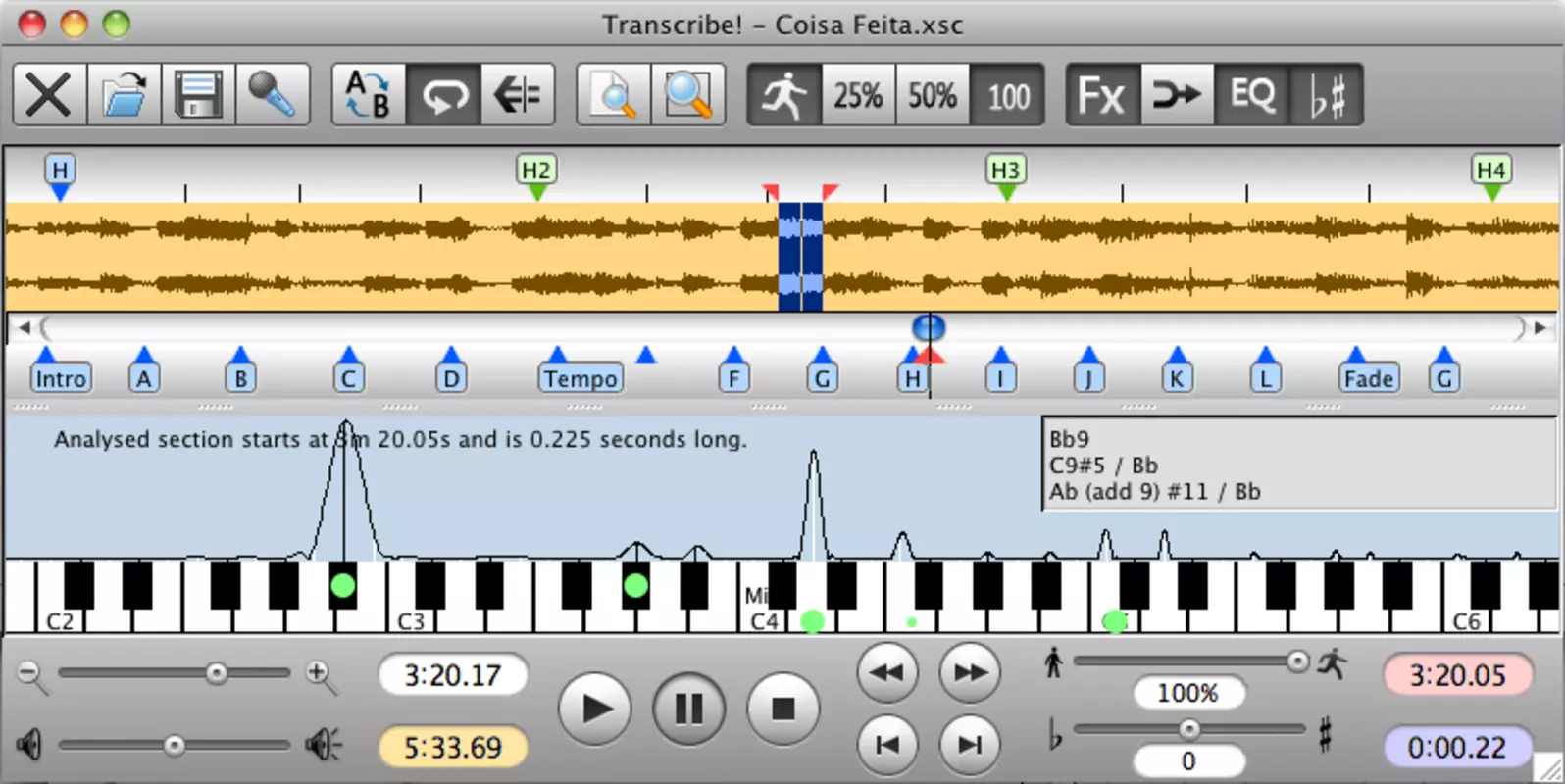Click the quiet speaker icon

click(x=29, y=746)
